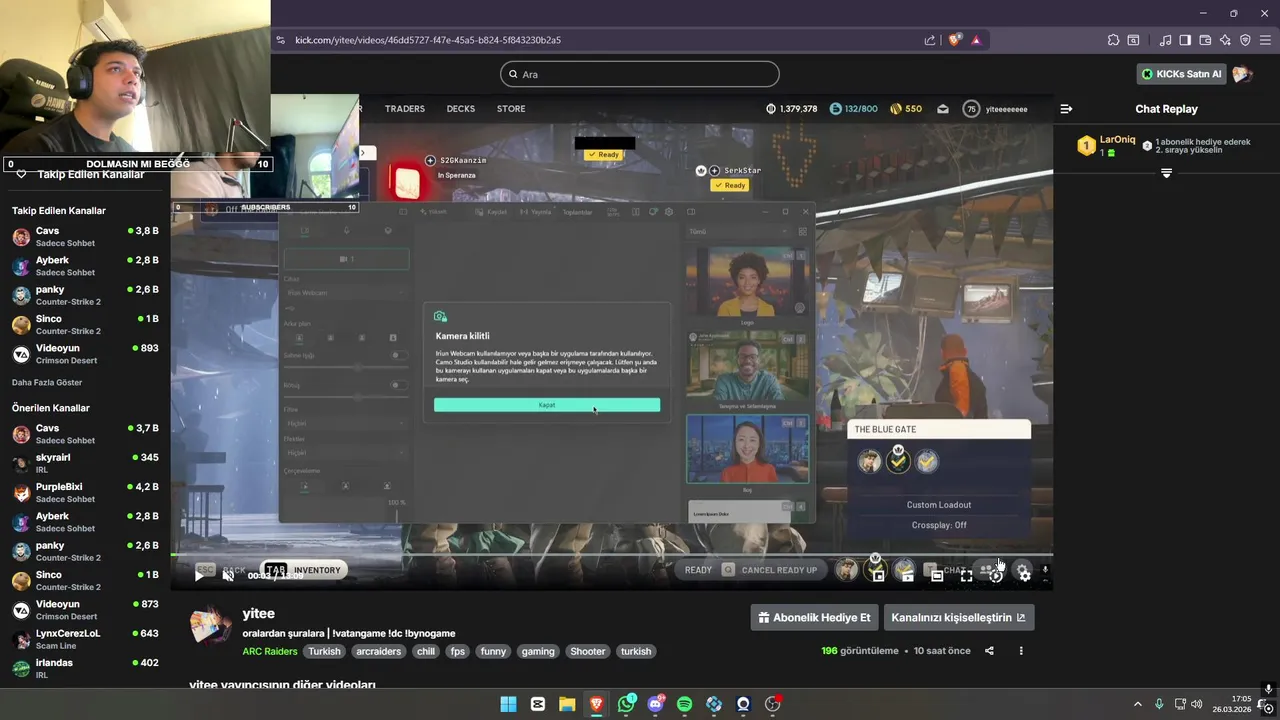Open Cavs channel in followed list
This screenshot has height=720, width=1280.
85,237
